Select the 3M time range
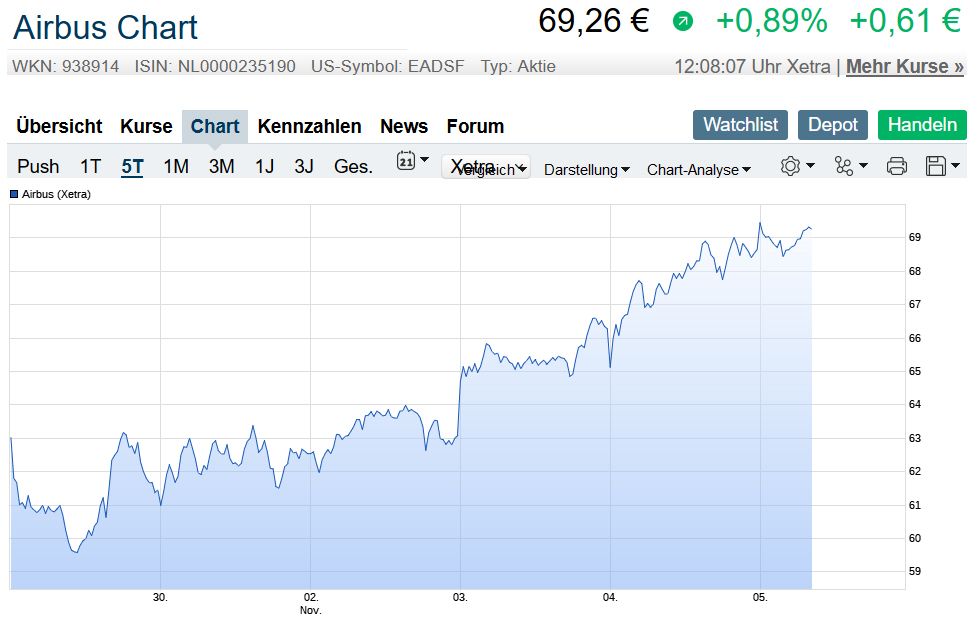Viewport: 978px width, 620px height. (221, 167)
